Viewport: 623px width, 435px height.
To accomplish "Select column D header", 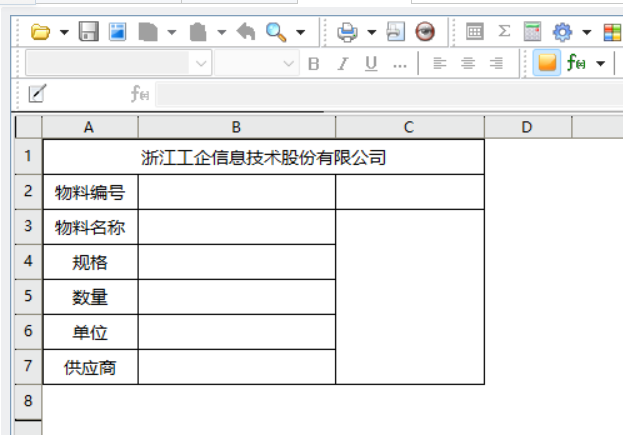I will 528,127.
